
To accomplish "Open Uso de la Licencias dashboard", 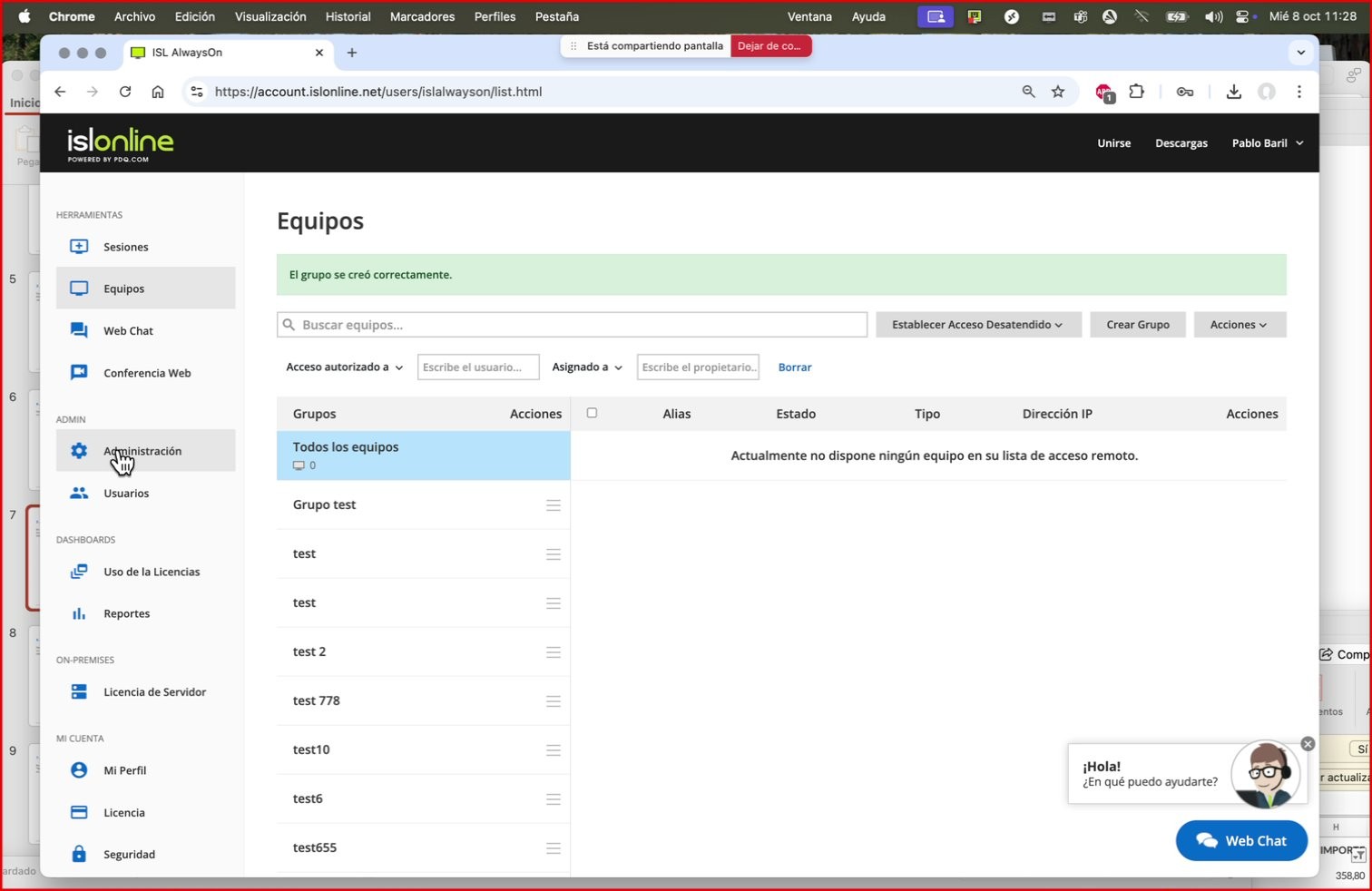I will (x=151, y=572).
